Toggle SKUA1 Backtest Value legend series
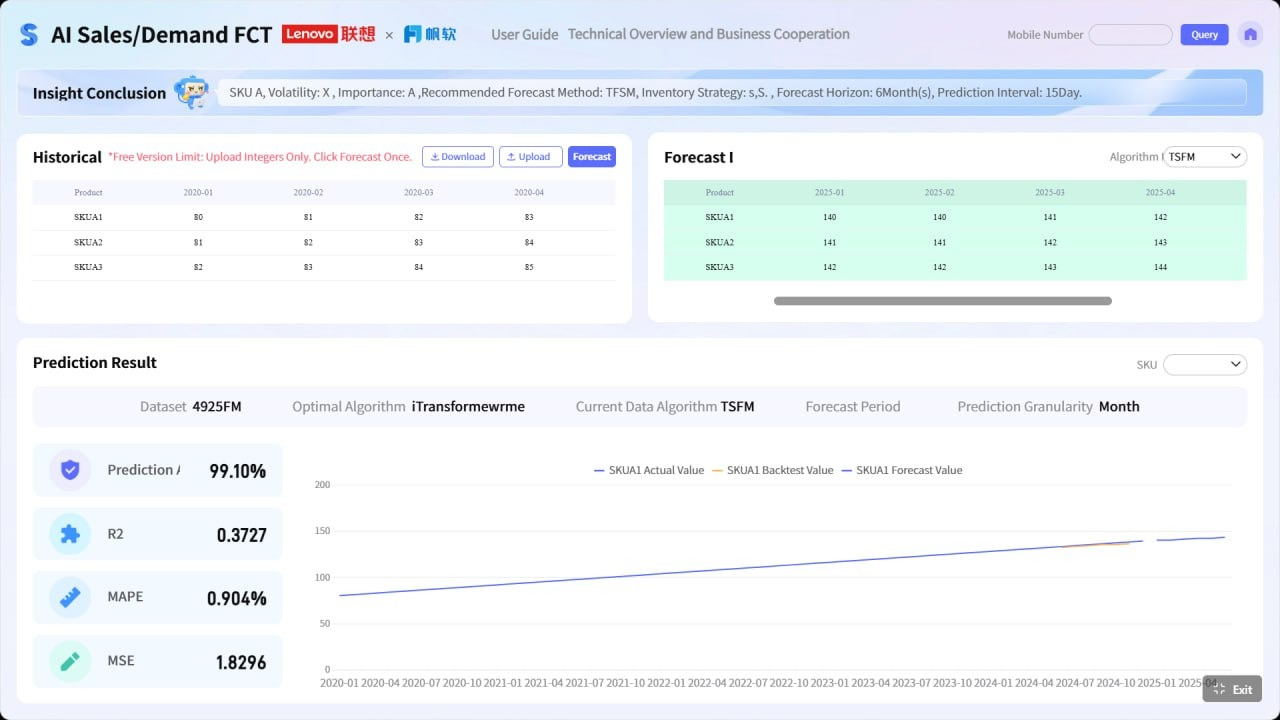 (772, 470)
